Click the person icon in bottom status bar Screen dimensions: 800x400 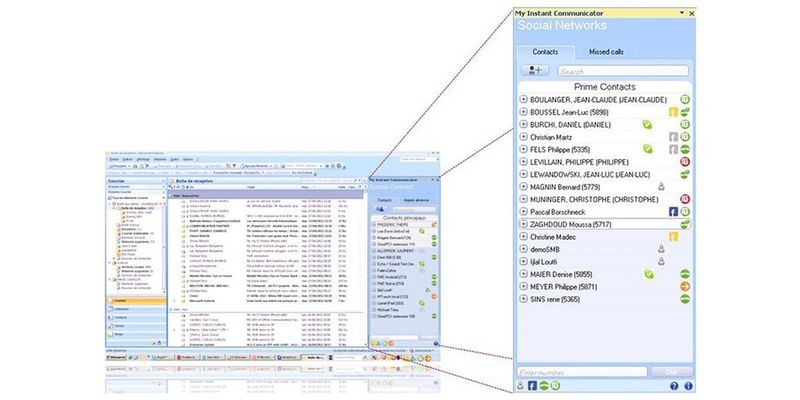point(520,386)
